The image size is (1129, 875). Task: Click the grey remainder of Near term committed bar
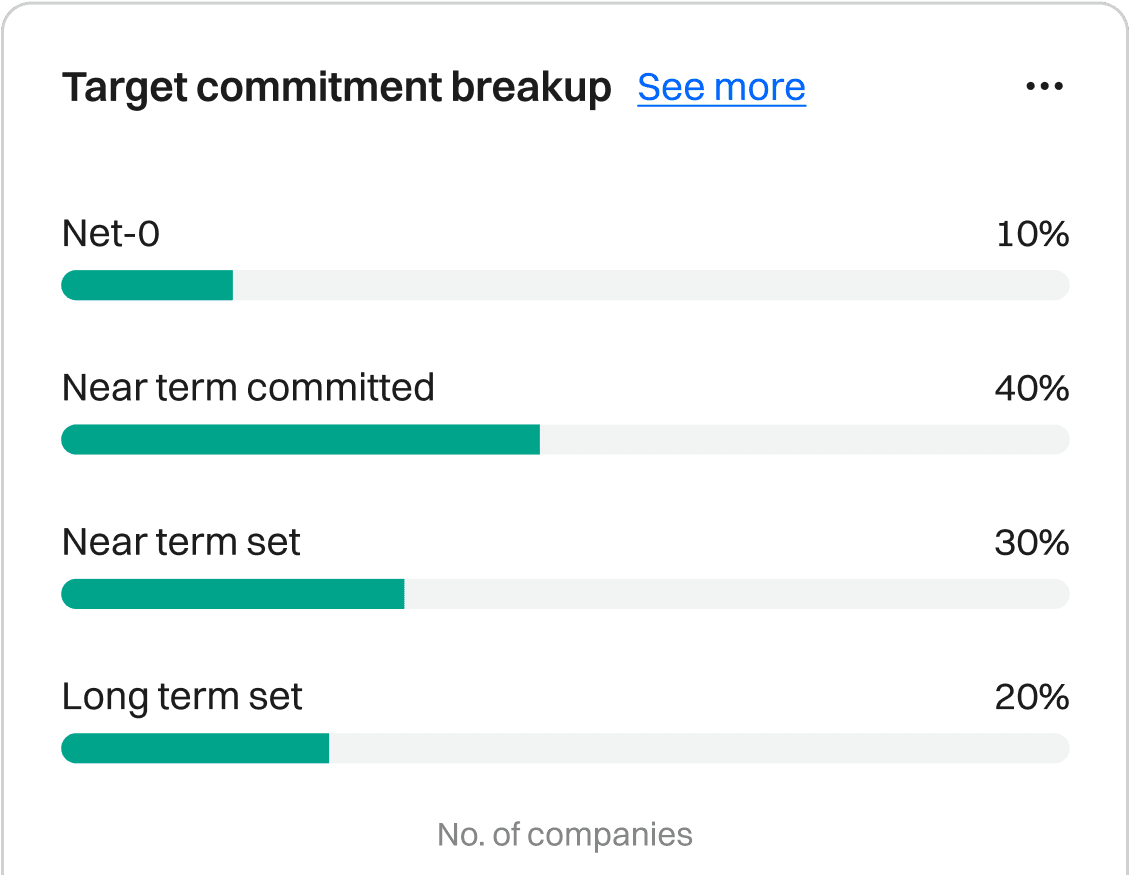click(x=804, y=439)
